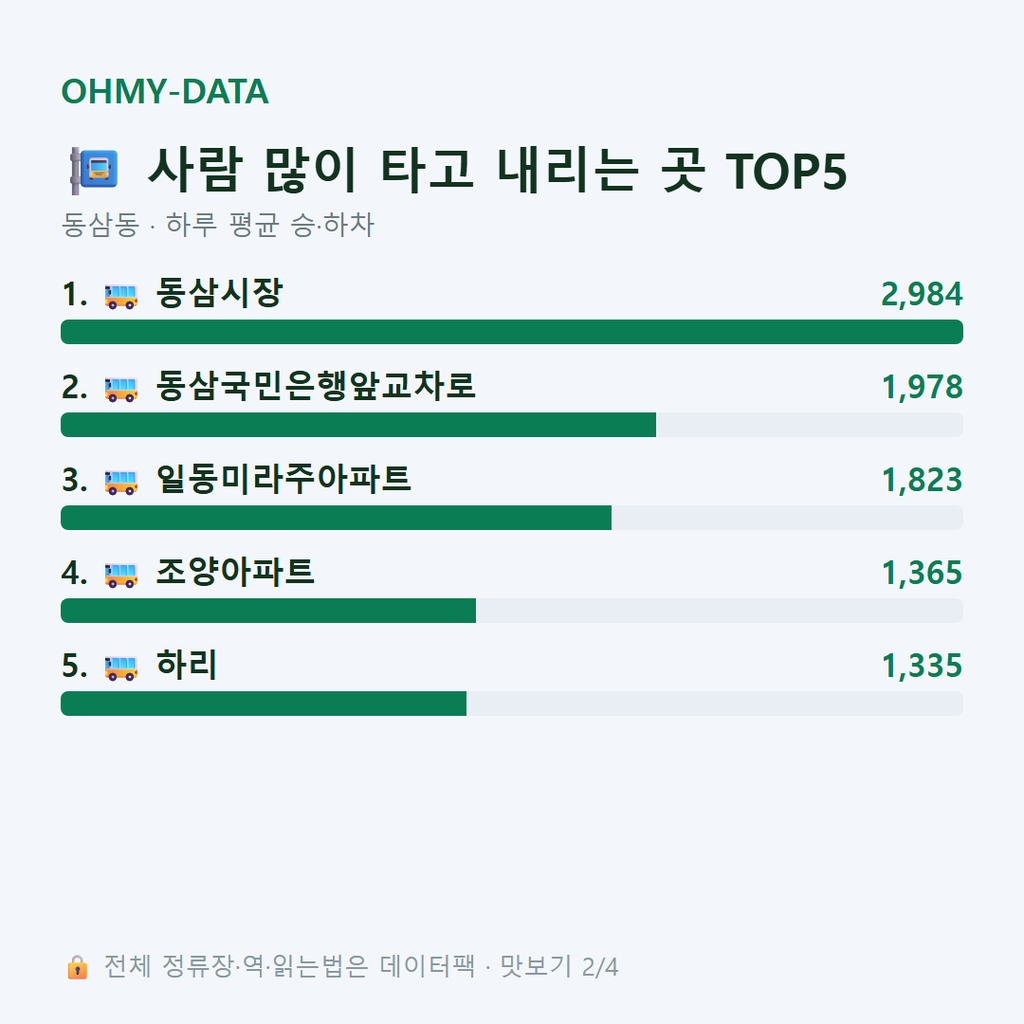Click the bus icon next to 하리

coord(121,667)
